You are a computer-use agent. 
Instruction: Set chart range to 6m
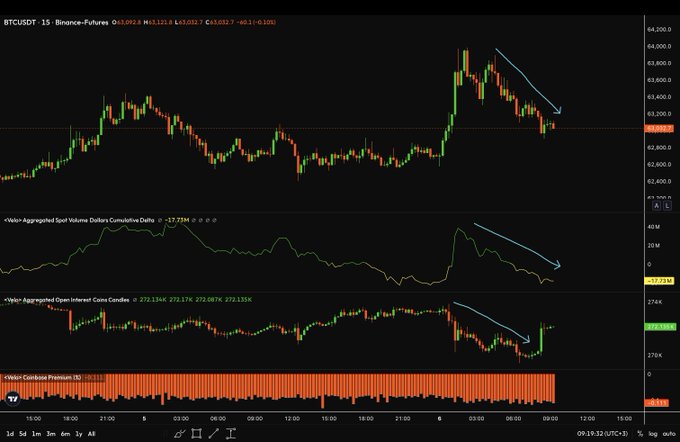(x=65, y=434)
